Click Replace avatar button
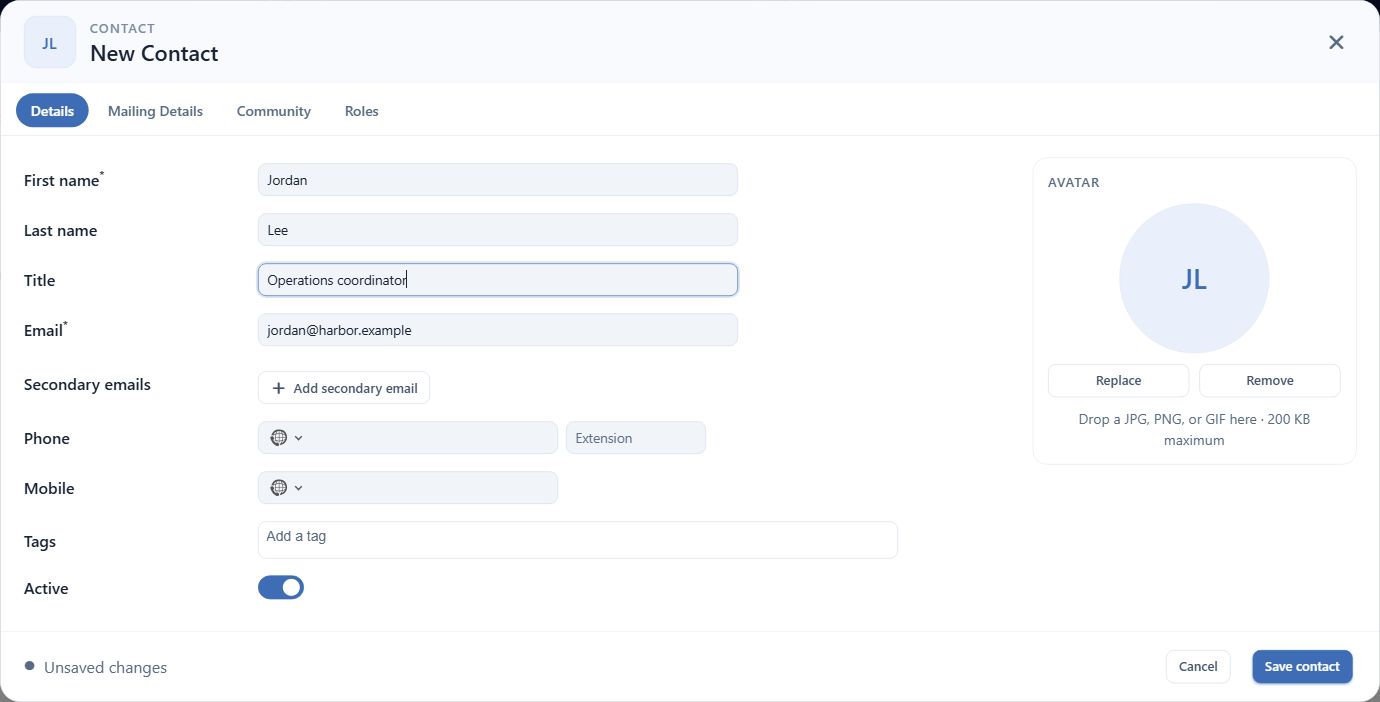 1118,381
